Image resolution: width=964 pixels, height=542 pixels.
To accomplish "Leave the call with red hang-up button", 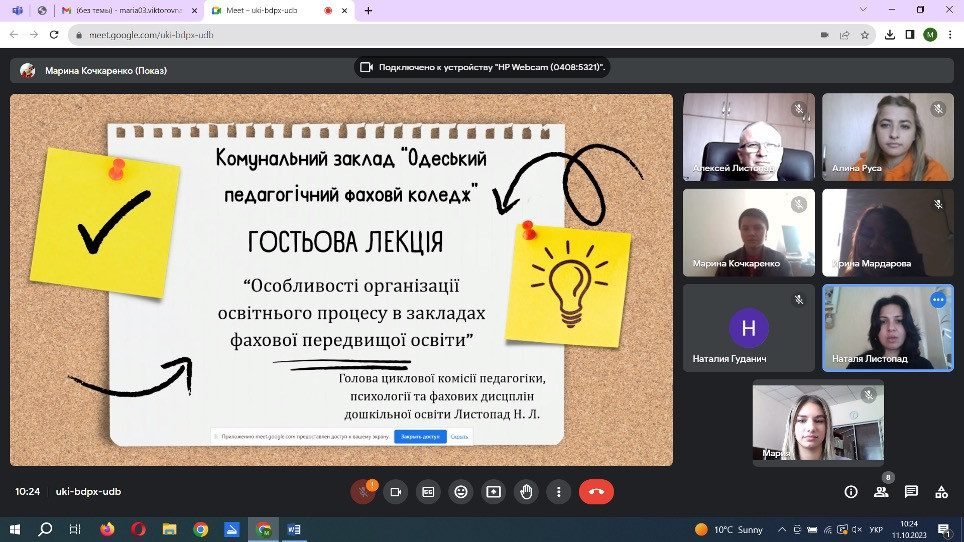I will 596,492.
